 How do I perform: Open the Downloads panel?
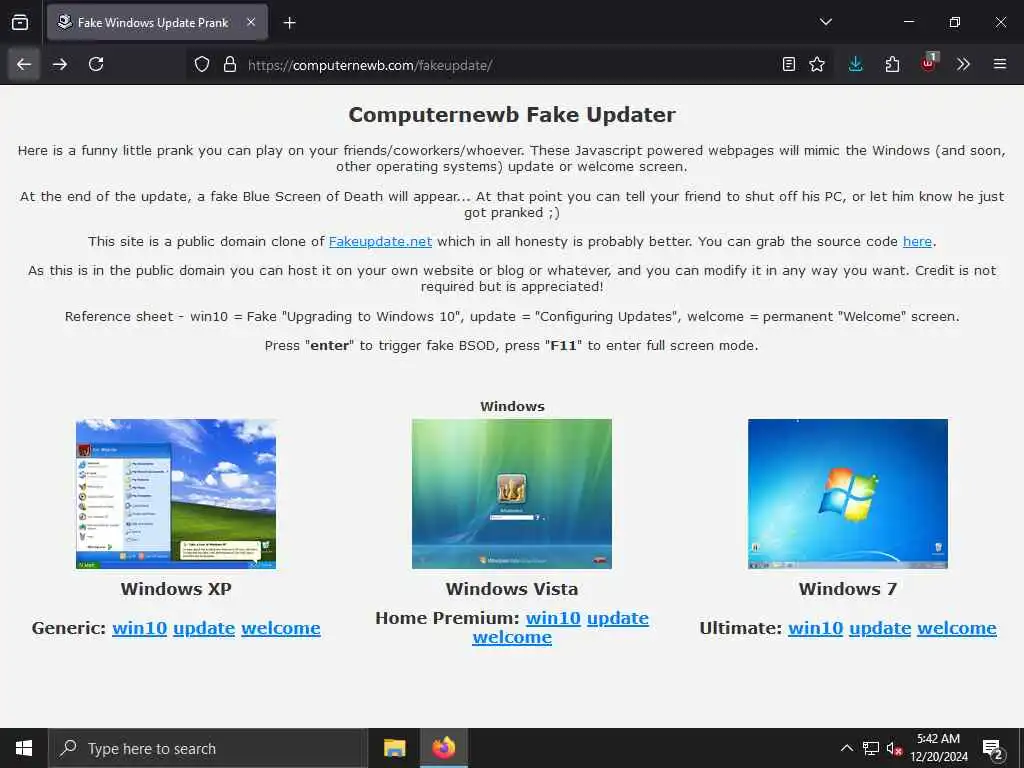pyautogui.click(x=856, y=64)
